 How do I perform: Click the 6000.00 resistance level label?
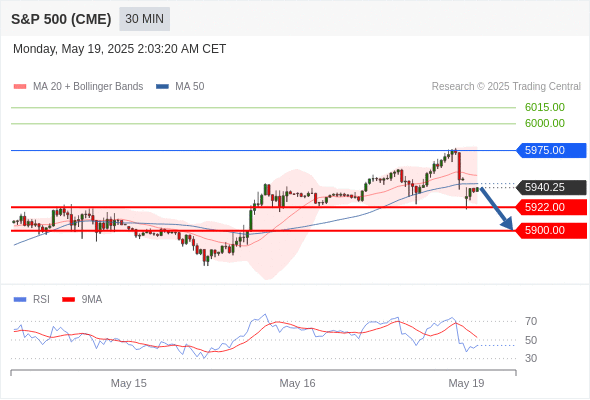tap(544, 123)
